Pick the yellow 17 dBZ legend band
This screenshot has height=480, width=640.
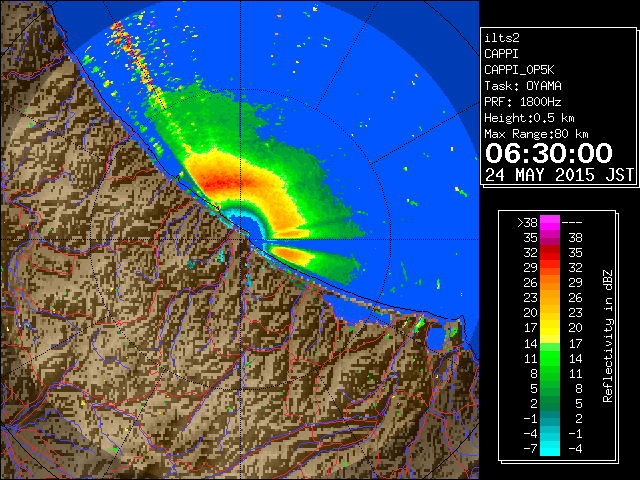550,328
